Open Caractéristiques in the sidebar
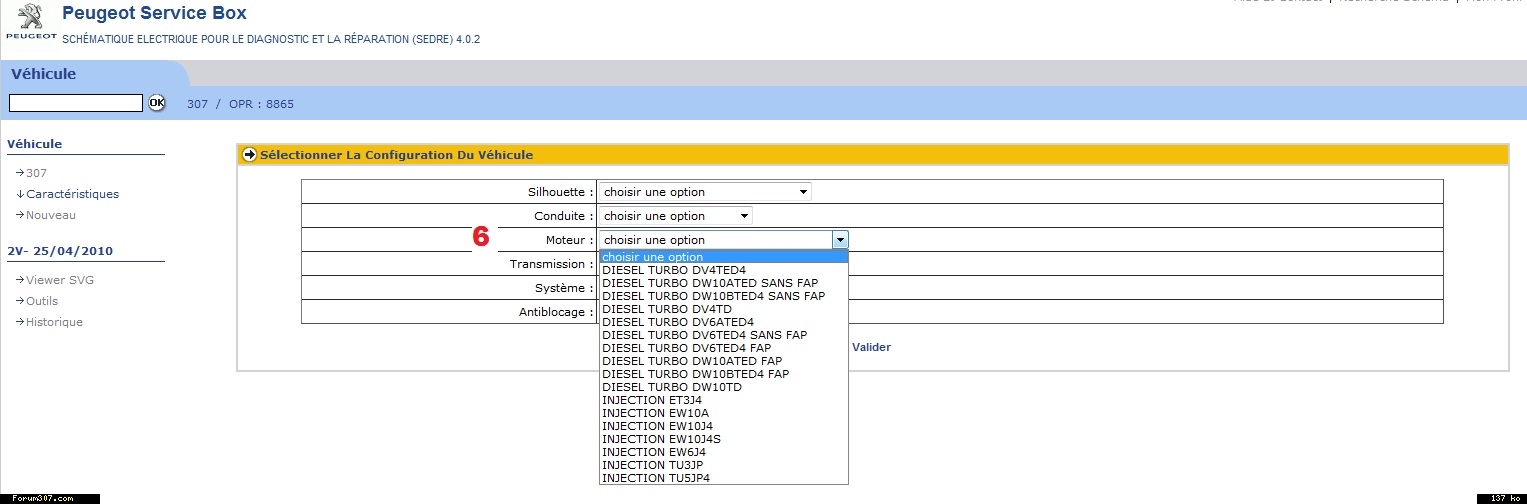The image size is (1527, 504). [x=72, y=194]
